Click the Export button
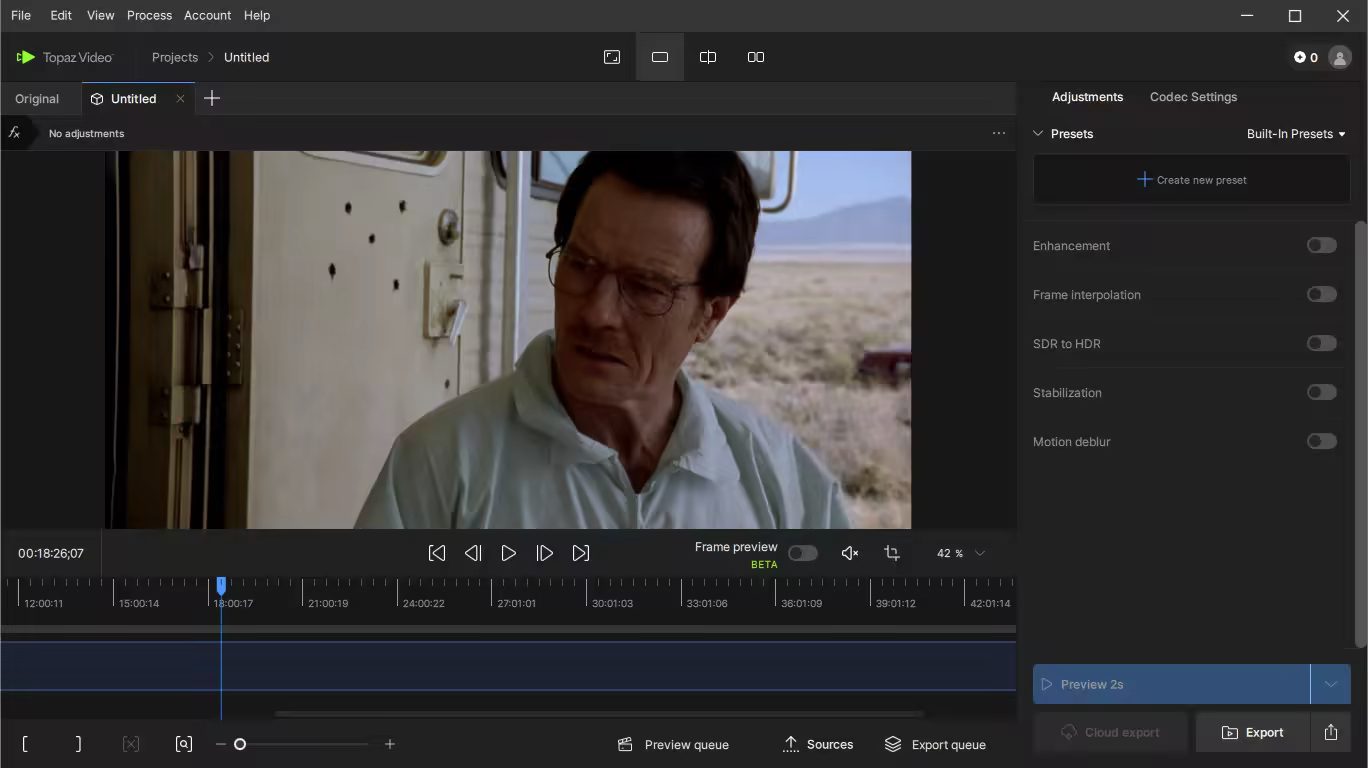Viewport: 1368px width, 768px height. tap(1252, 732)
